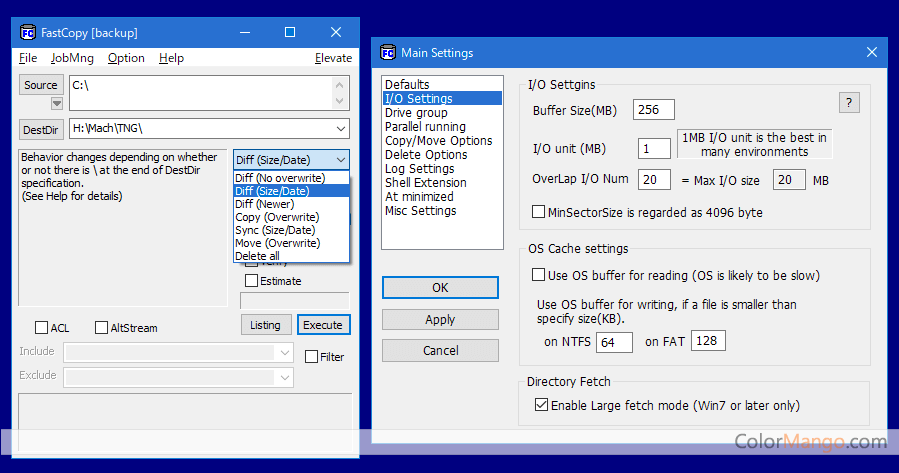This screenshot has width=899, height=473.
Task: Click the Execute button
Action: (323, 325)
